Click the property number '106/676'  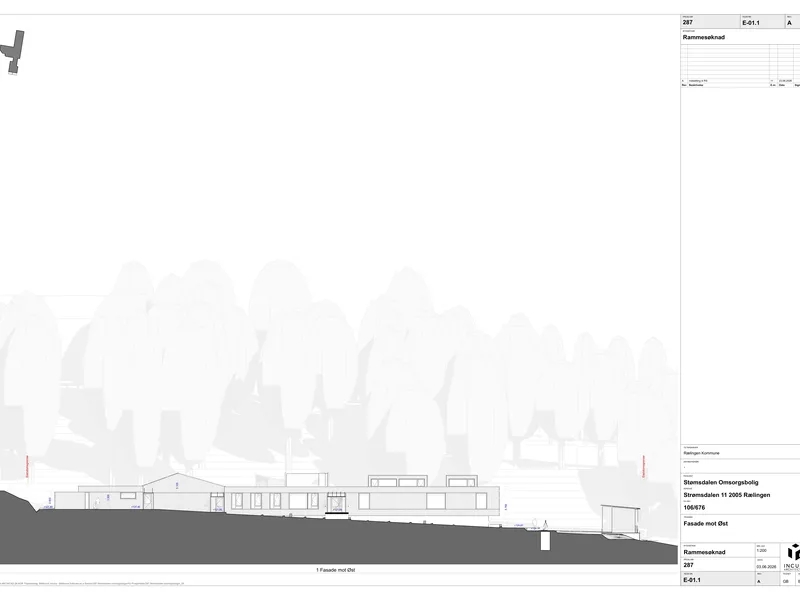[694, 508]
